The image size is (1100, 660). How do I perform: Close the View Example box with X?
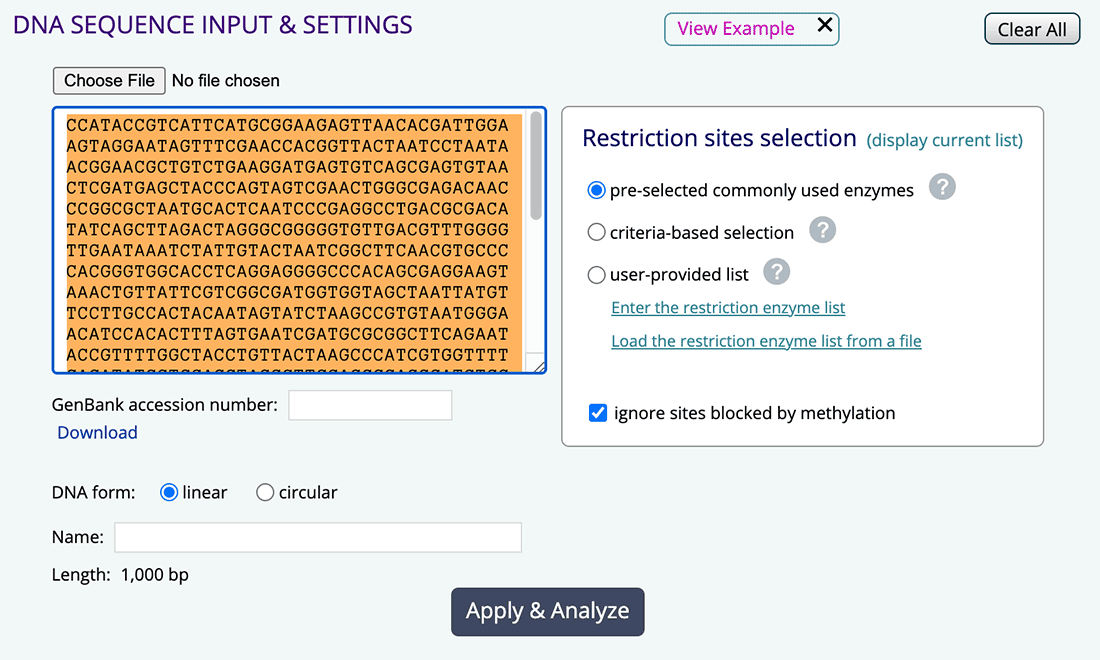825,25
